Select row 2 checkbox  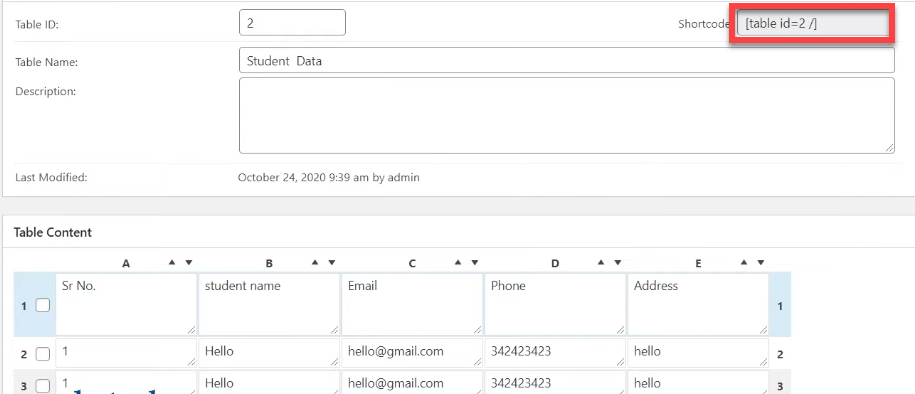click(x=43, y=354)
